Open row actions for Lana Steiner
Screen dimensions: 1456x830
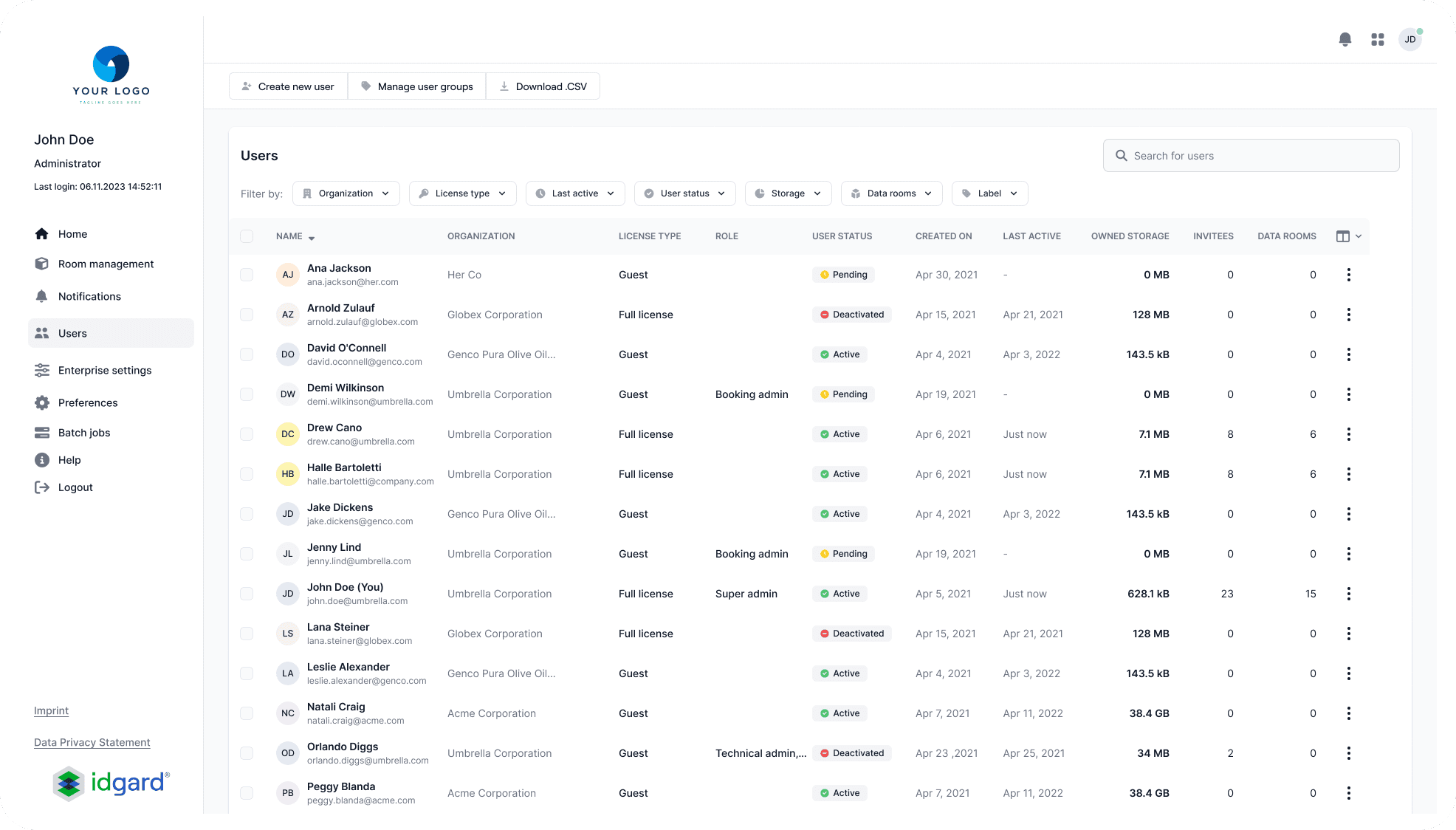tap(1349, 634)
